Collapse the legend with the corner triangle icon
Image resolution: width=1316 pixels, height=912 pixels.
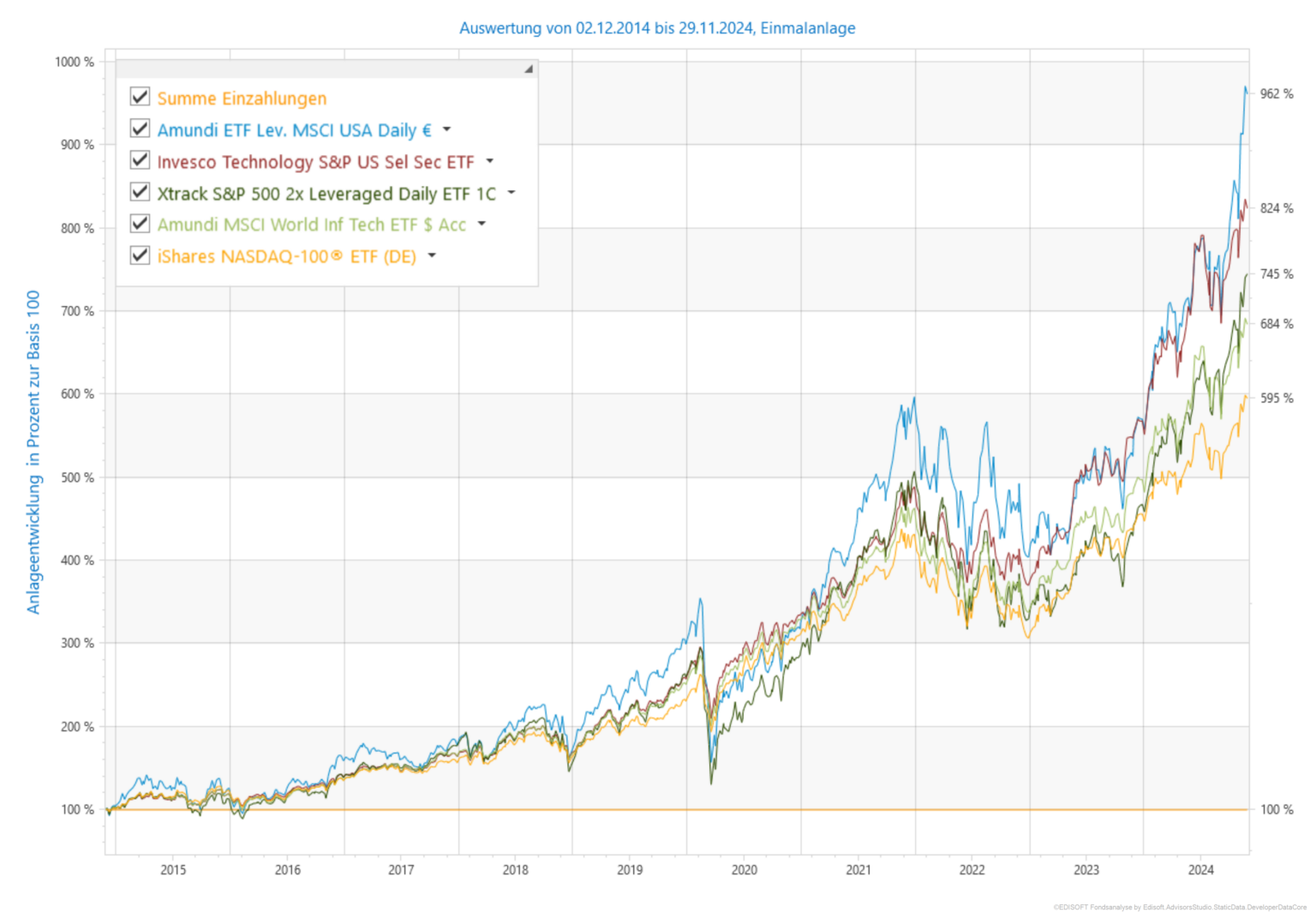[529, 69]
